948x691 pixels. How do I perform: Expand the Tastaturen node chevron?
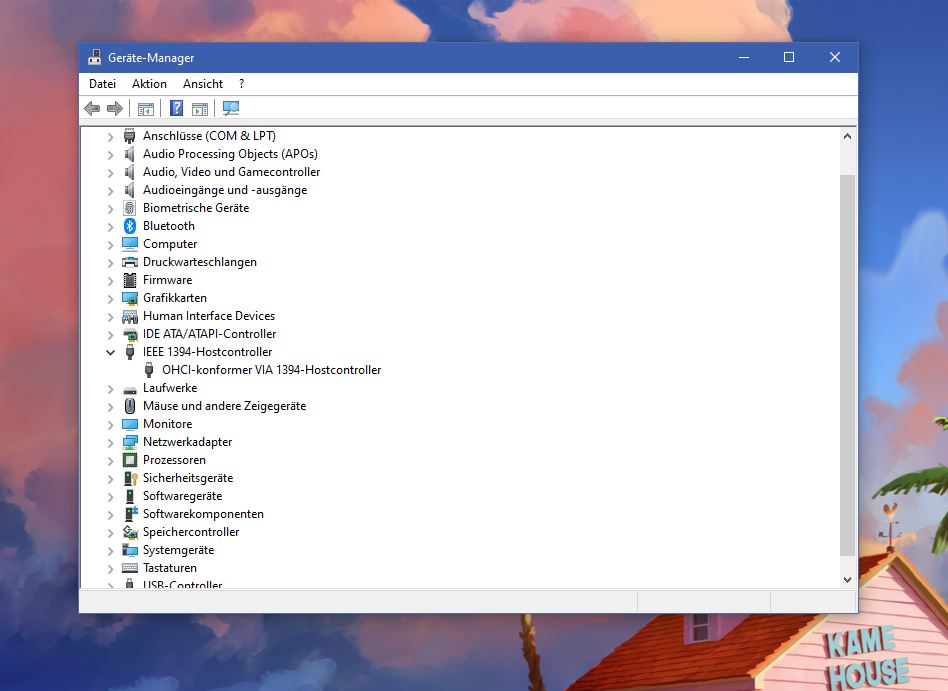[110, 569]
